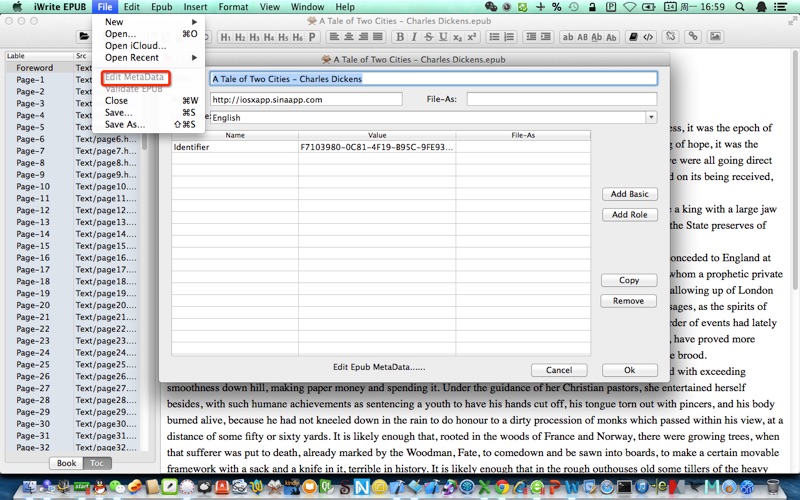Apply Heading 5 style from toolbar
The width and height of the screenshot is (800, 500).
283,37
